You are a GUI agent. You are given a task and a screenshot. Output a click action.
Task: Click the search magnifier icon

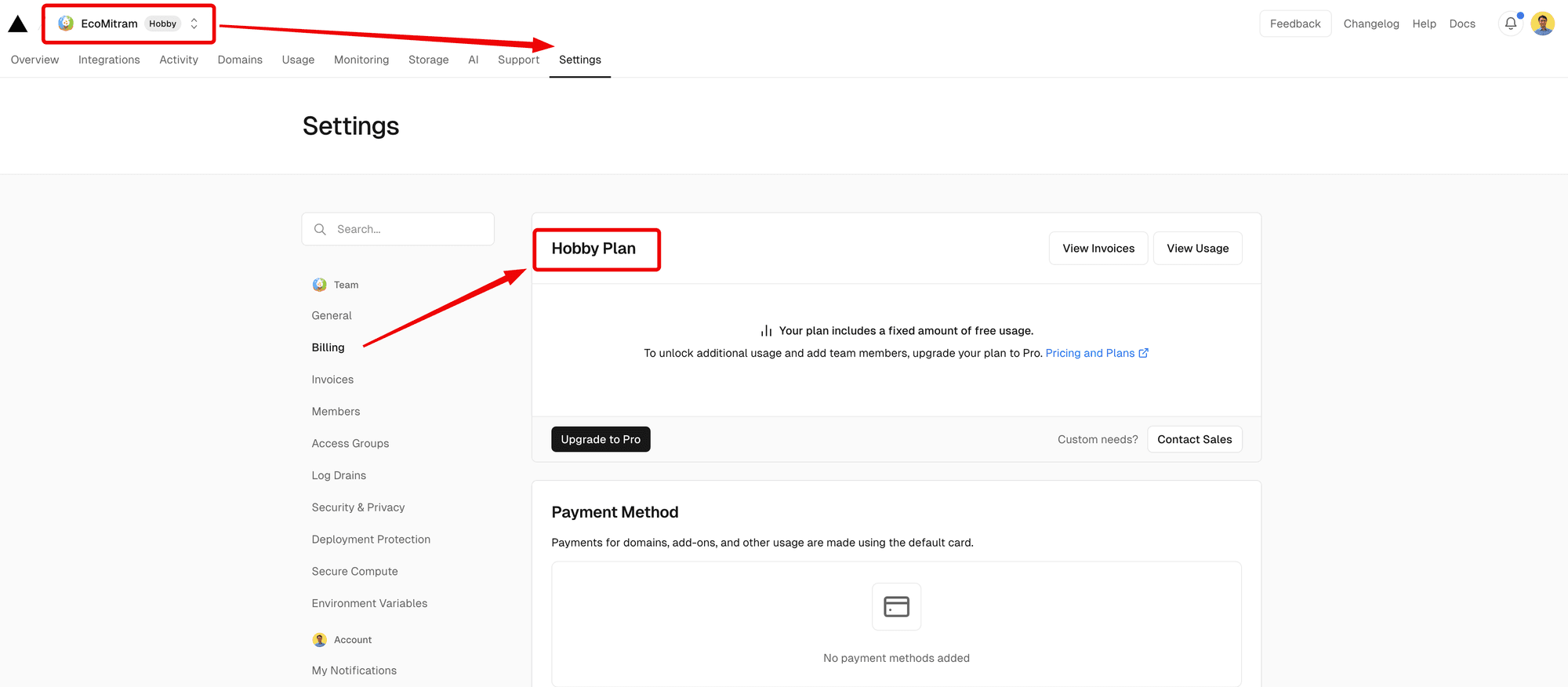coord(320,229)
